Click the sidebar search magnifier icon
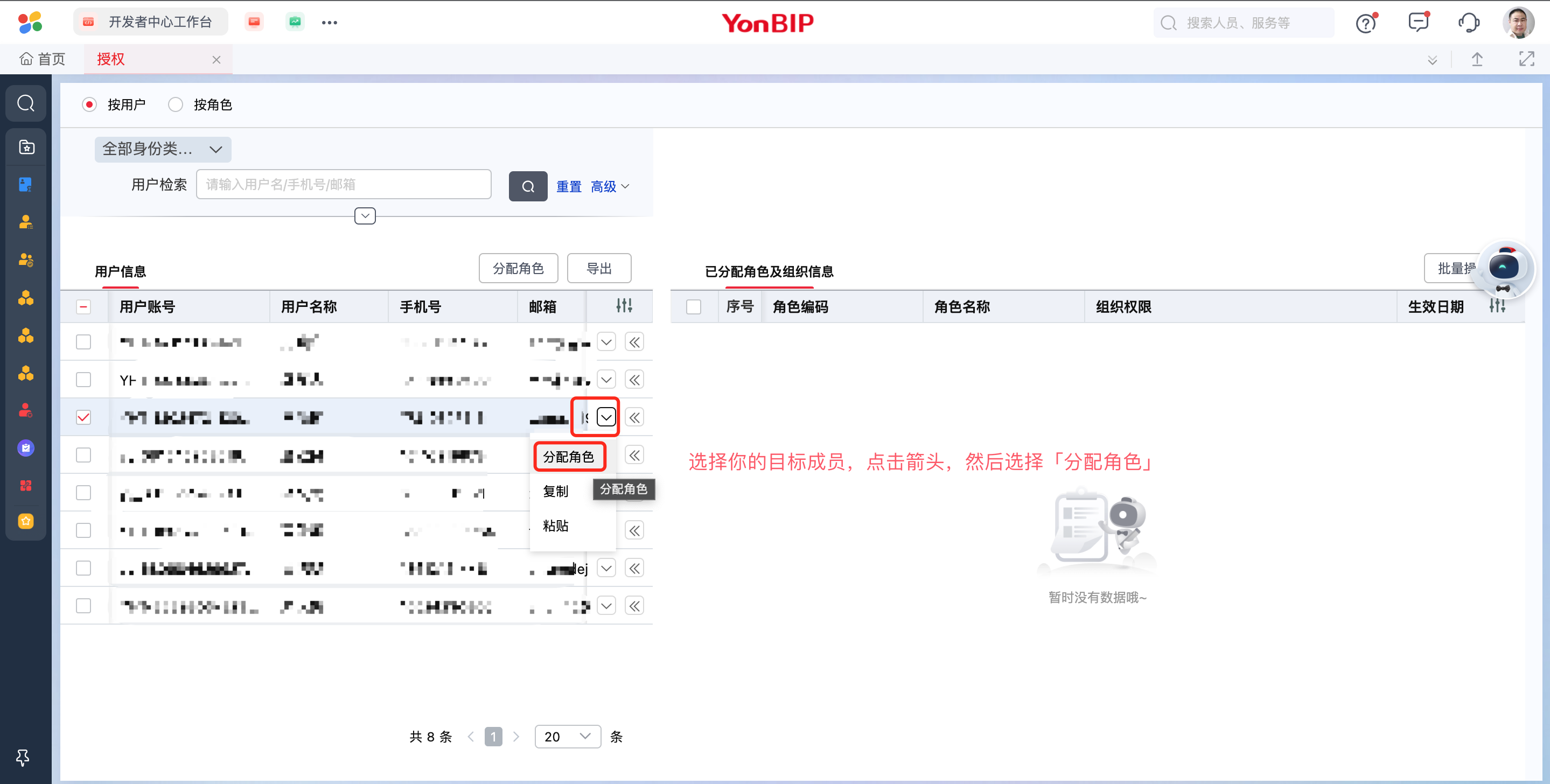The height and width of the screenshot is (784, 1550). [26, 103]
